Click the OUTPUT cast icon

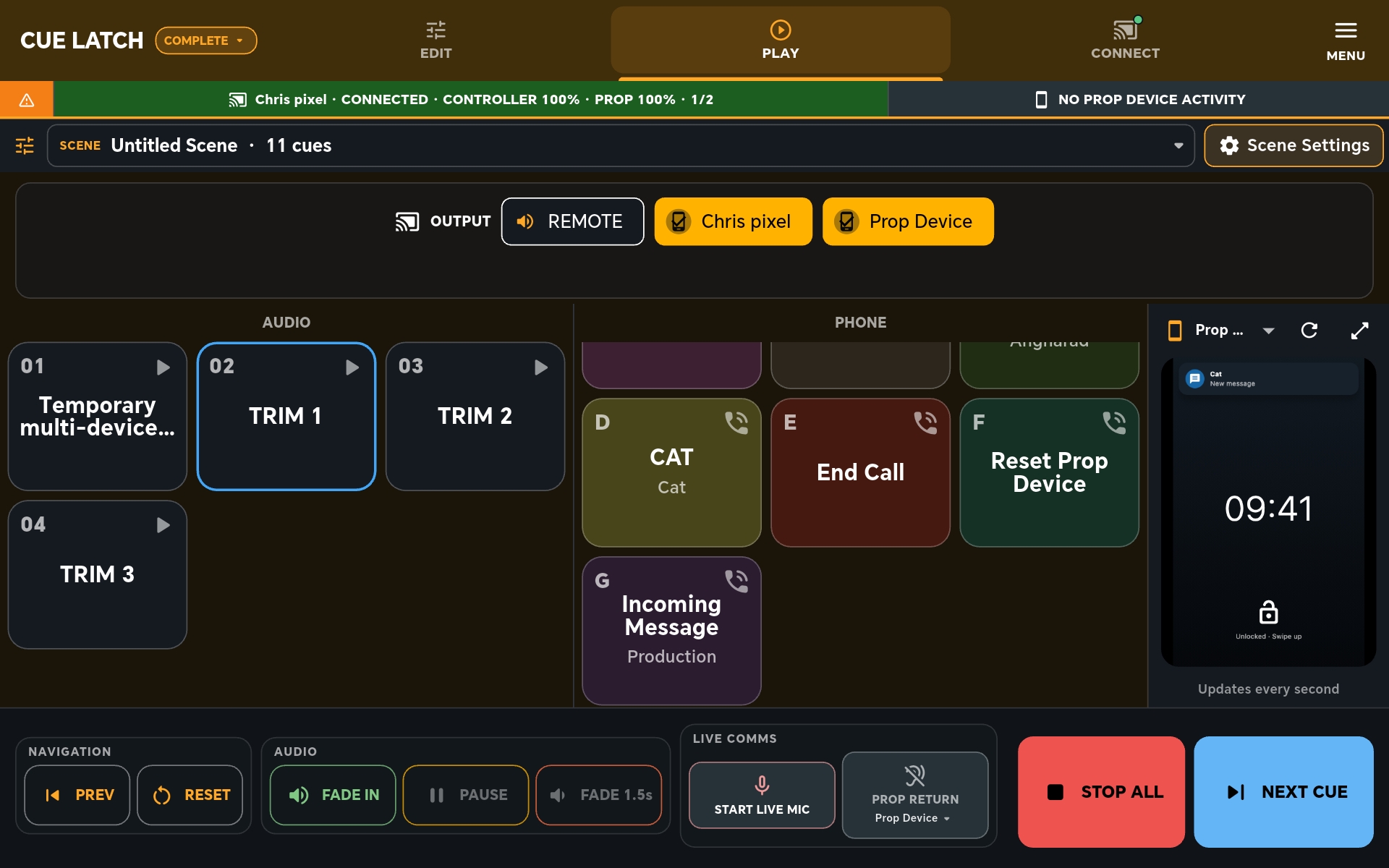point(407,221)
